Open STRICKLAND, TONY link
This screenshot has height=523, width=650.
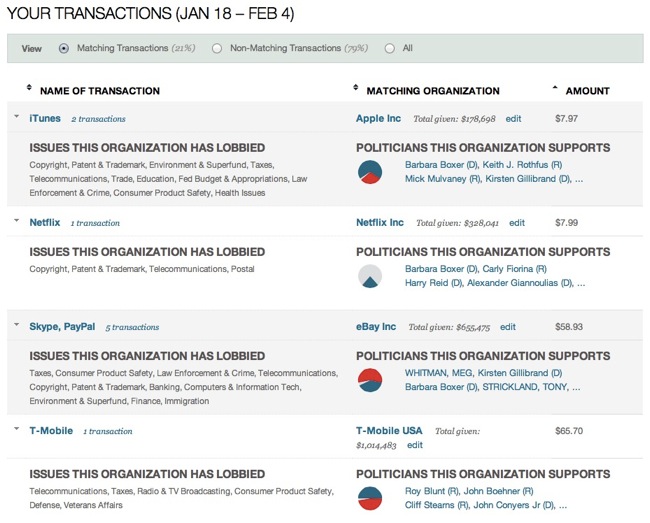click(524, 387)
